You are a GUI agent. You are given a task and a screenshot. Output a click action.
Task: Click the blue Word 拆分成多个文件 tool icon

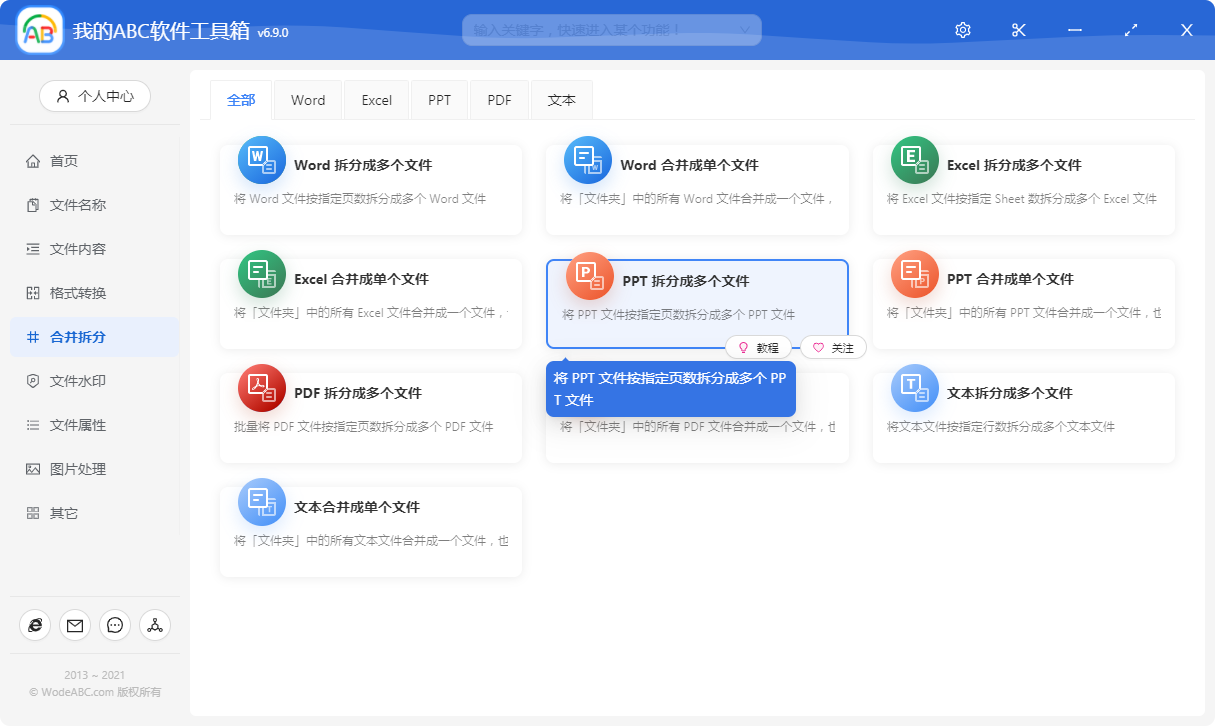point(261,160)
